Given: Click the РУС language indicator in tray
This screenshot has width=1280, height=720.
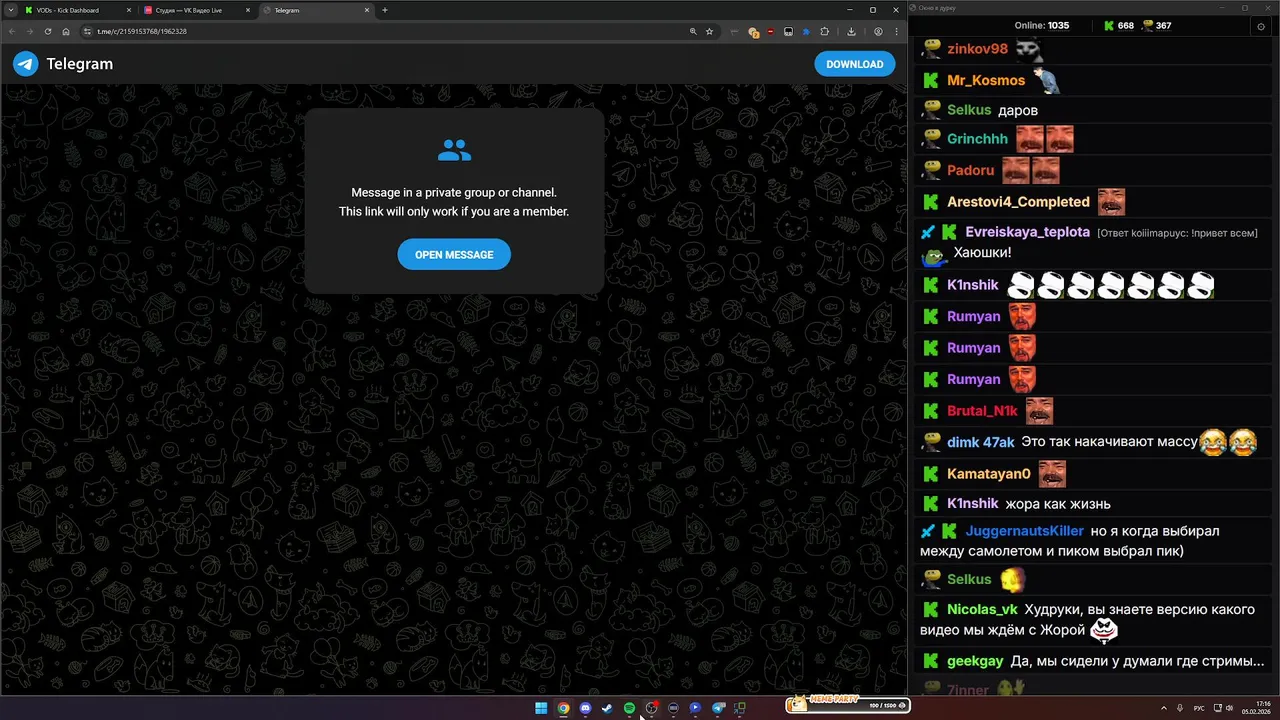Looking at the screenshot, I should (x=1199, y=708).
